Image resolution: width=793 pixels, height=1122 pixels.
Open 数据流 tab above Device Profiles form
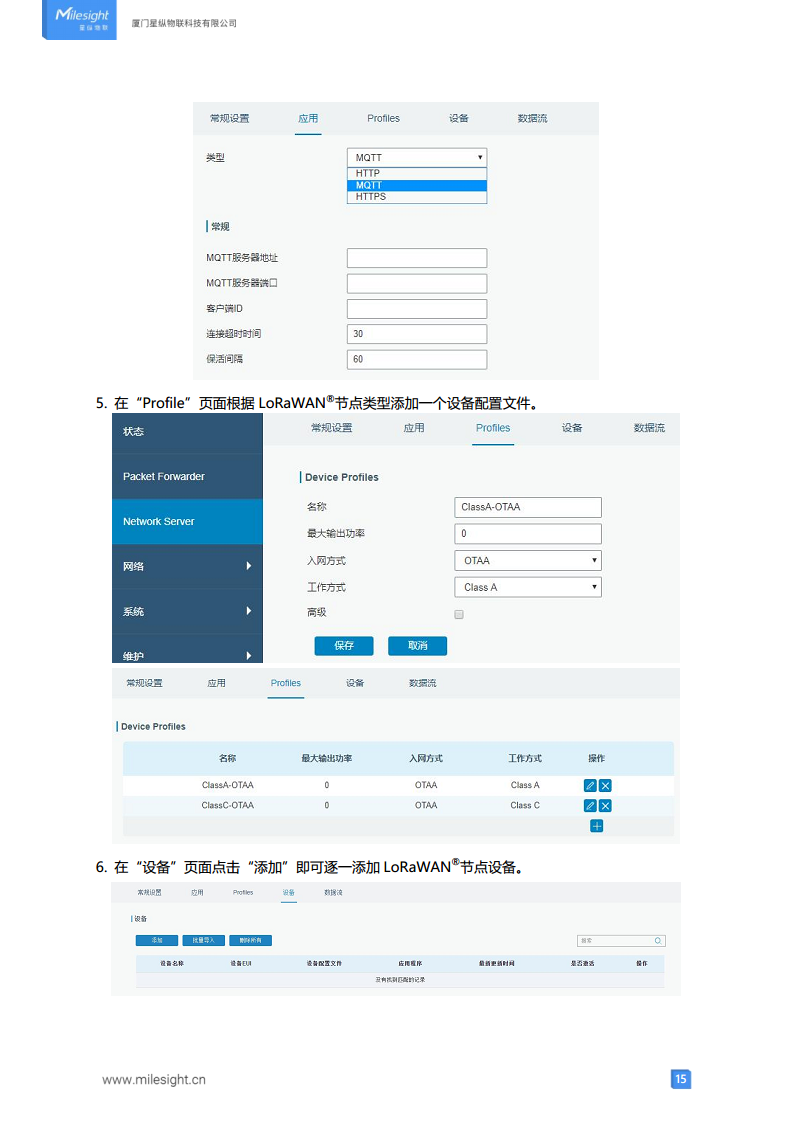tap(649, 428)
